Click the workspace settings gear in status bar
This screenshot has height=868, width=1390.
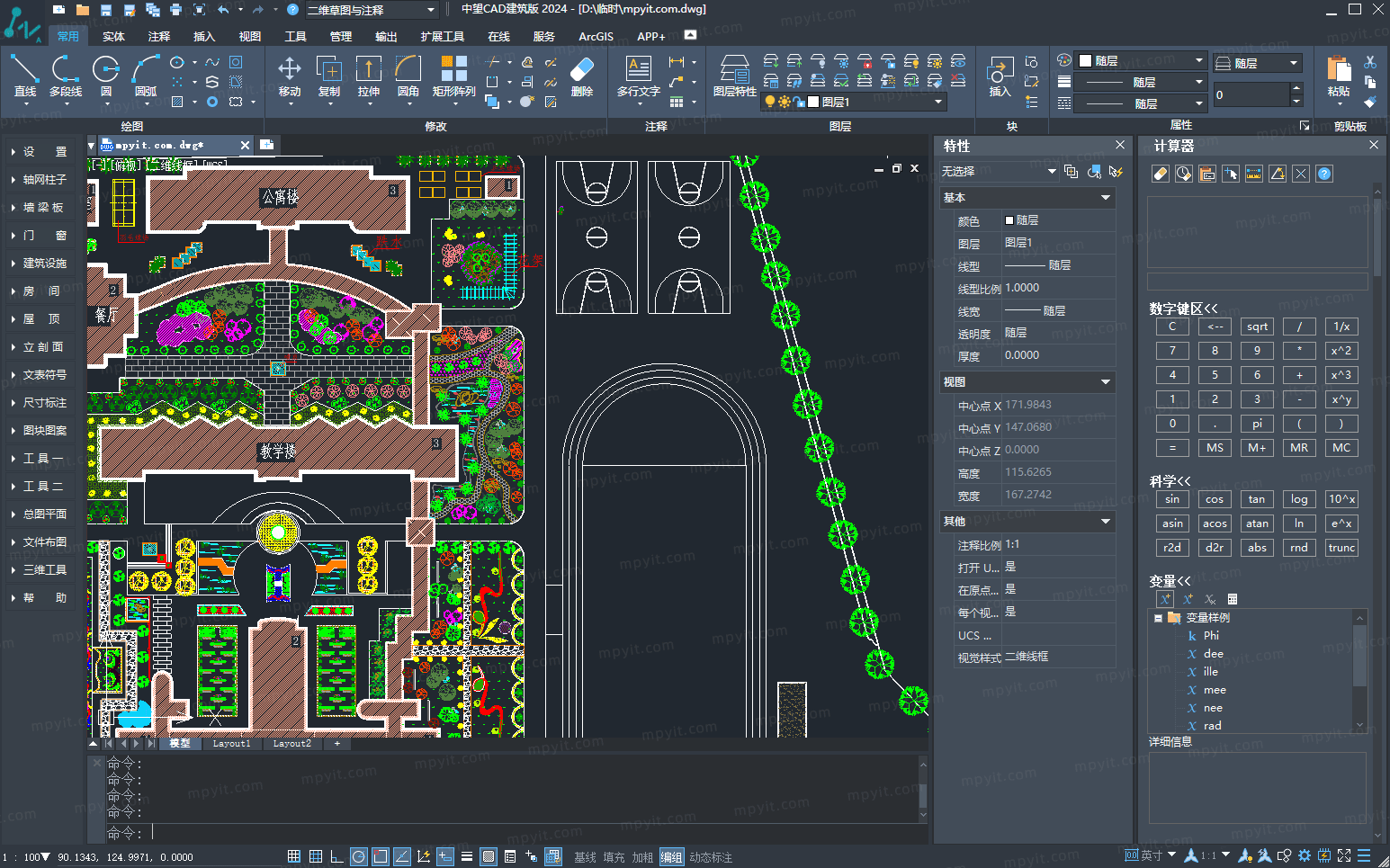pos(1305,855)
